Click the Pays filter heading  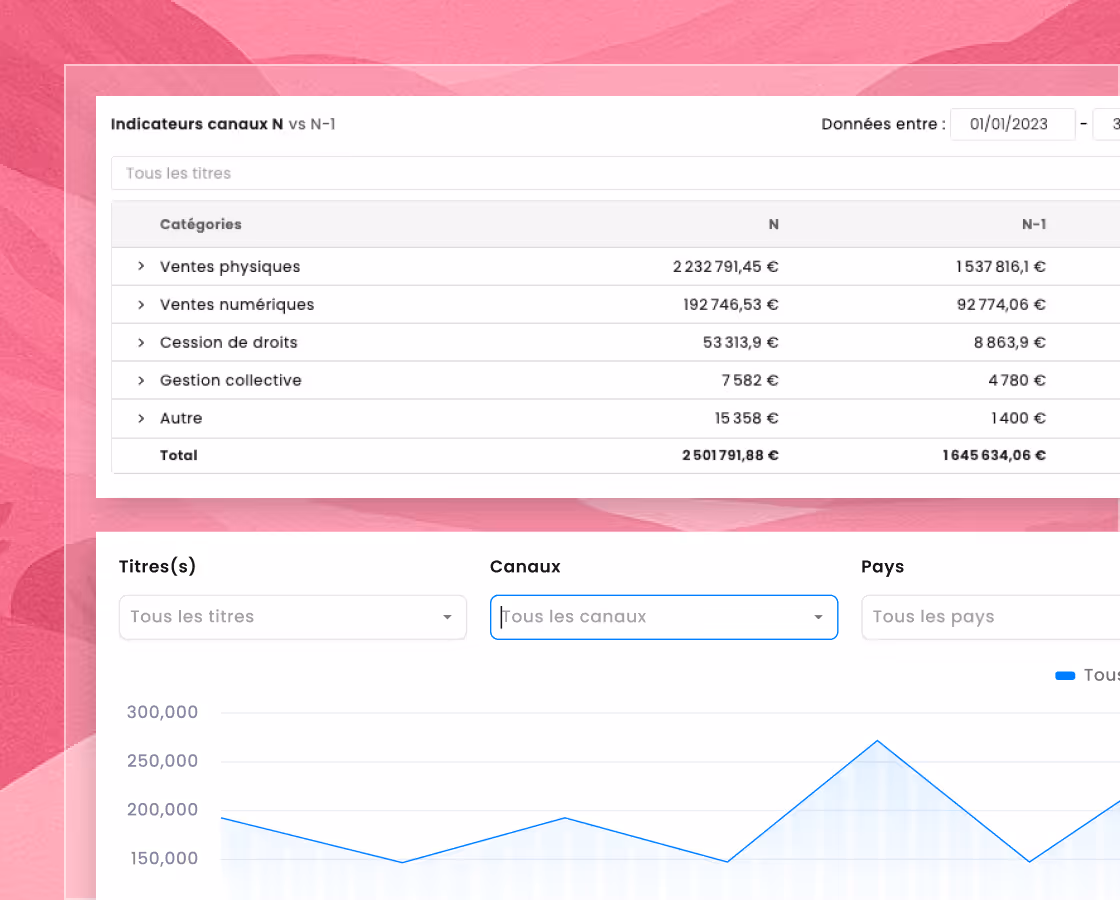882,566
